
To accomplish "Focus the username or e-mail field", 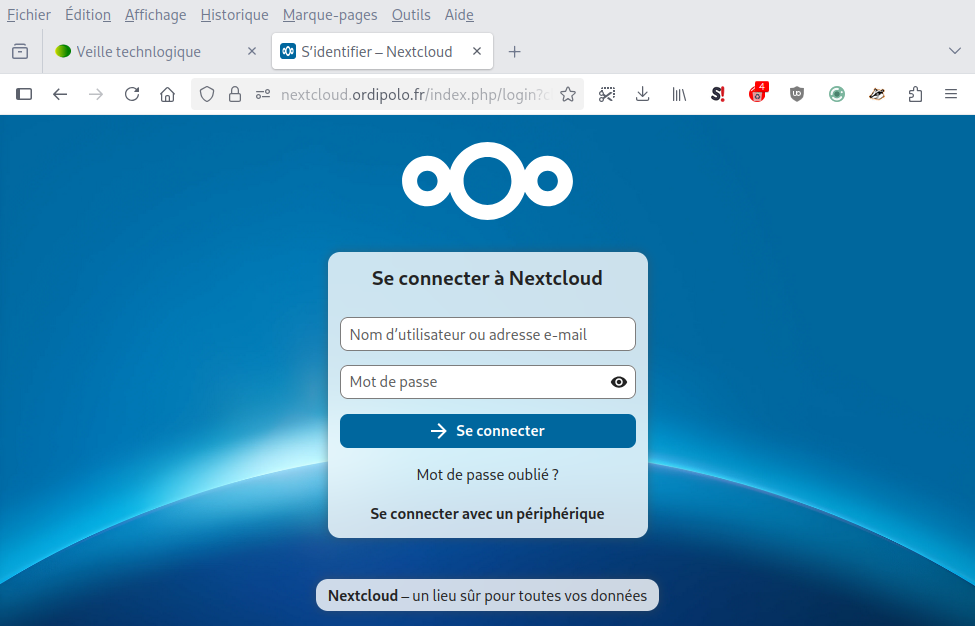I will (x=487, y=335).
